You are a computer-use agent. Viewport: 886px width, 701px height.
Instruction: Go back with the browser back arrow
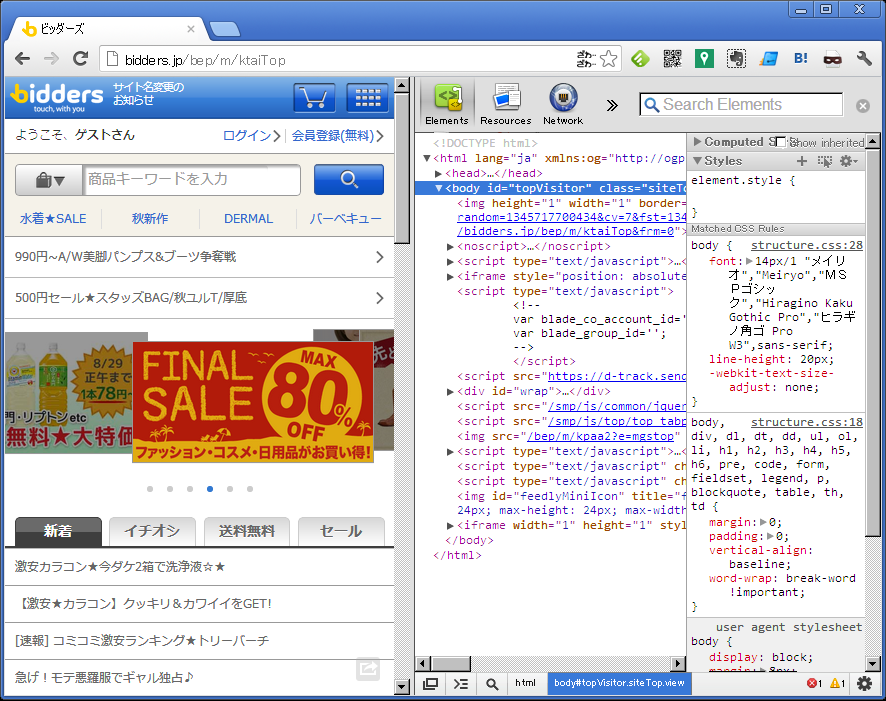click(23, 59)
